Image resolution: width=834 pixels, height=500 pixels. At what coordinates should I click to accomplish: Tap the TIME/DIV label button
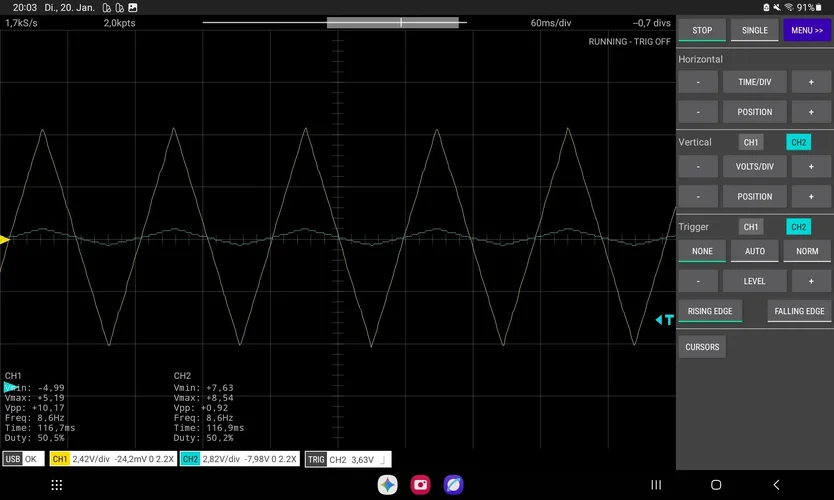tap(754, 82)
